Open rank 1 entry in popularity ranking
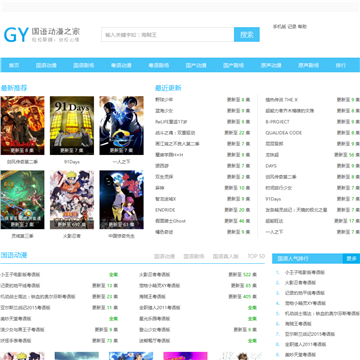The height and width of the screenshot is (360, 360). coord(304,272)
